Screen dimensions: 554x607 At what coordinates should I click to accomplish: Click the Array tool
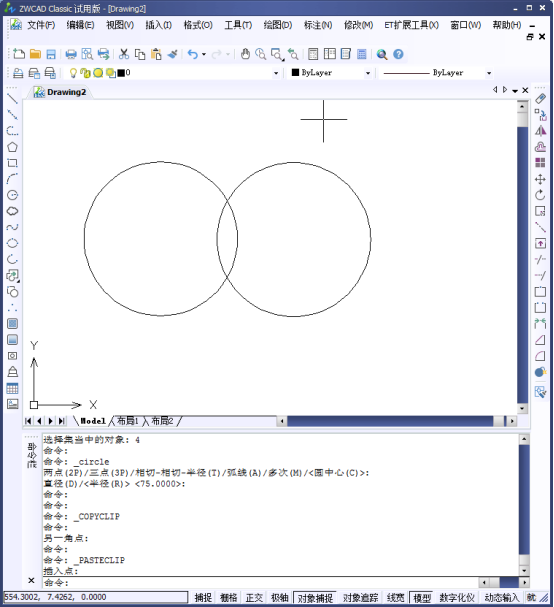pyautogui.click(x=540, y=163)
